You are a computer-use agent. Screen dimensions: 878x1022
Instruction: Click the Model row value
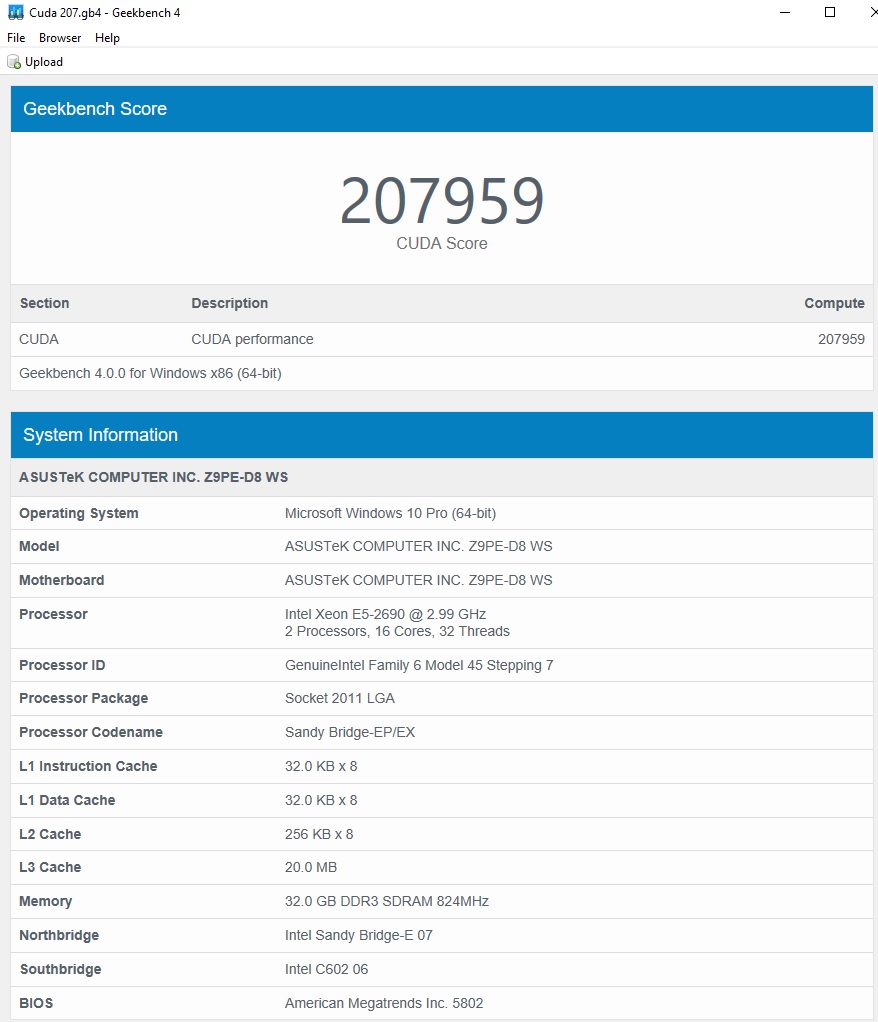[418, 546]
